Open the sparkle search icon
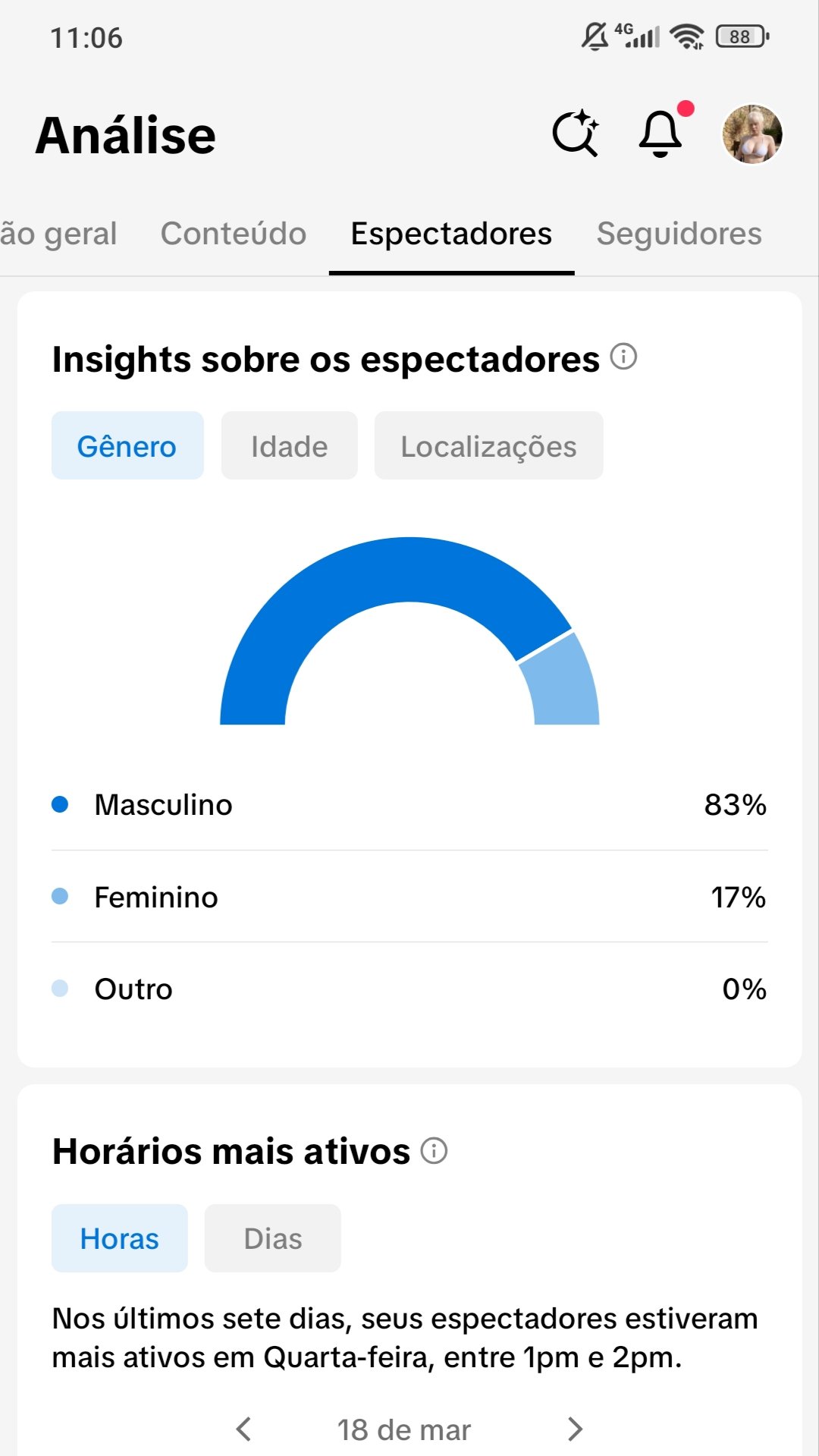 pos(576,134)
